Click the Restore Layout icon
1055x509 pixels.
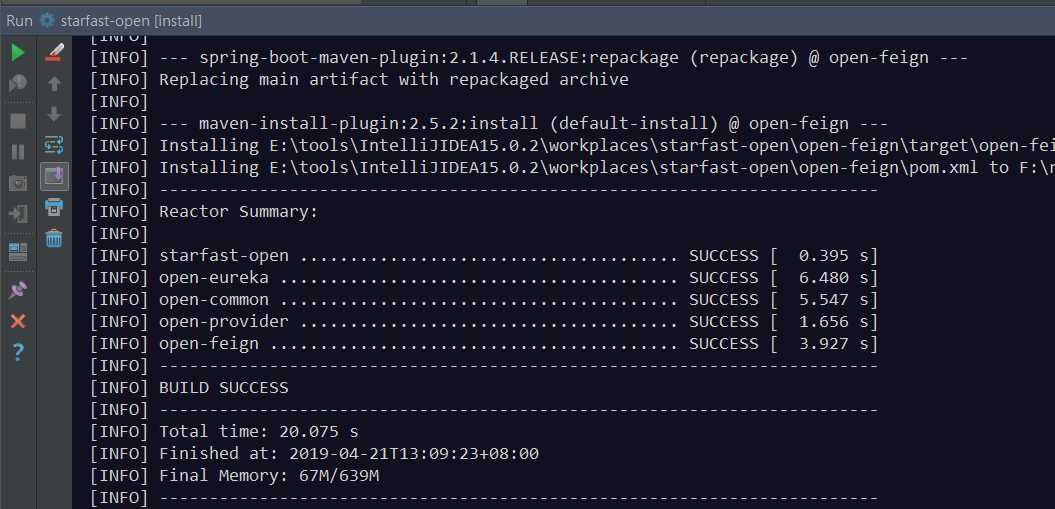[x=18, y=250]
